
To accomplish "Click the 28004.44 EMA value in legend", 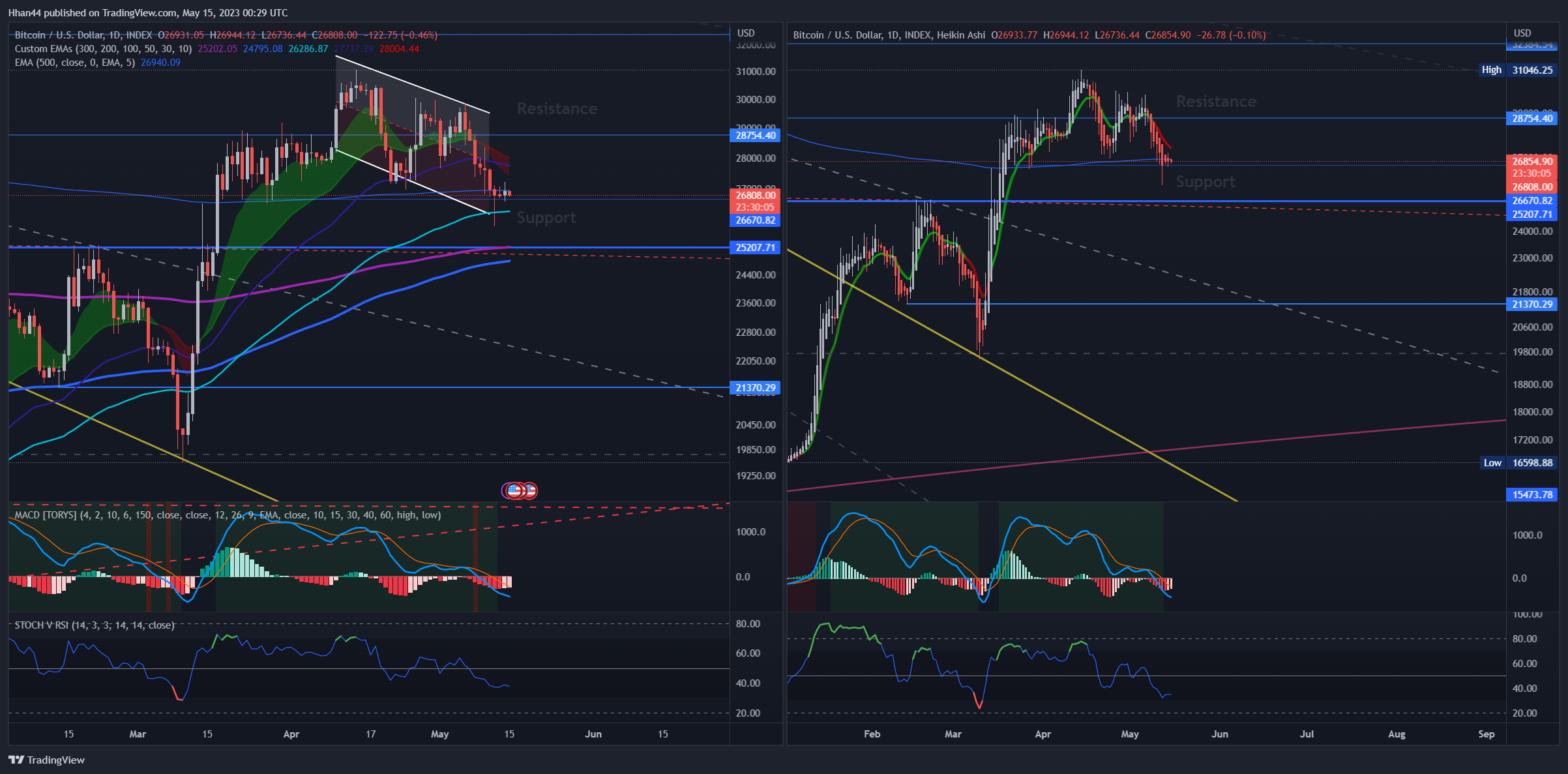I will (x=399, y=49).
